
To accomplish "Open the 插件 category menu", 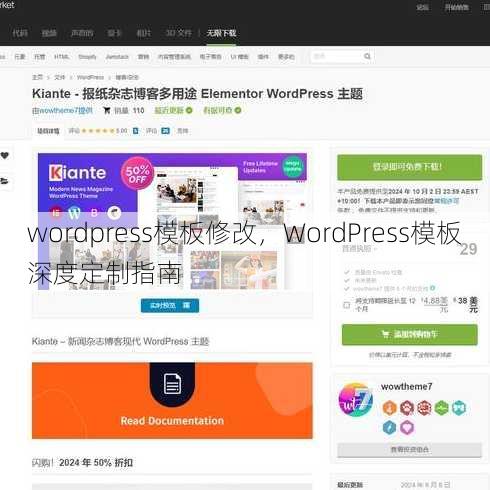I will coord(263,57).
